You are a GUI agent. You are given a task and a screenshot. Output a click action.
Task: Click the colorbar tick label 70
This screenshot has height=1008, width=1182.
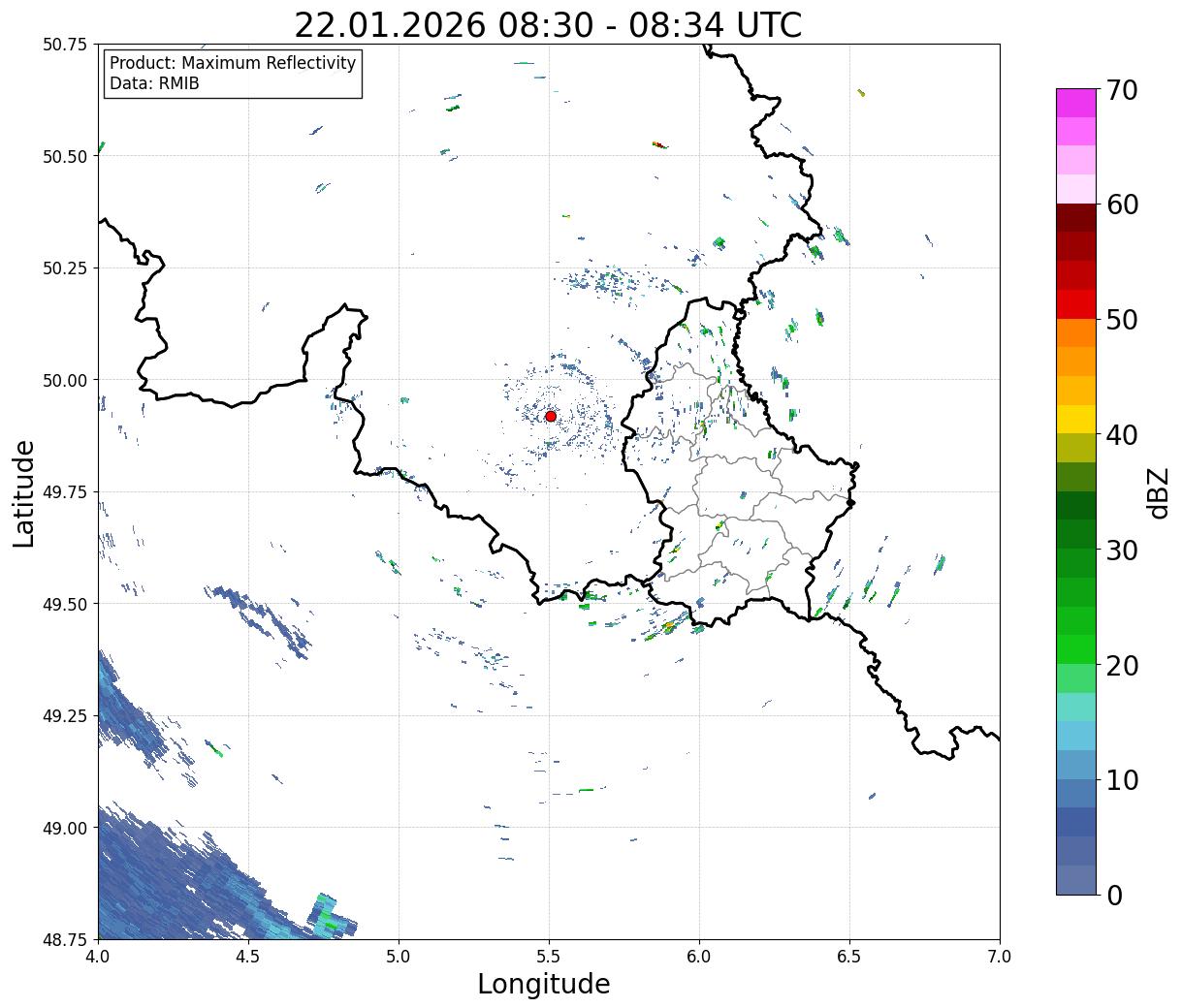(1122, 90)
